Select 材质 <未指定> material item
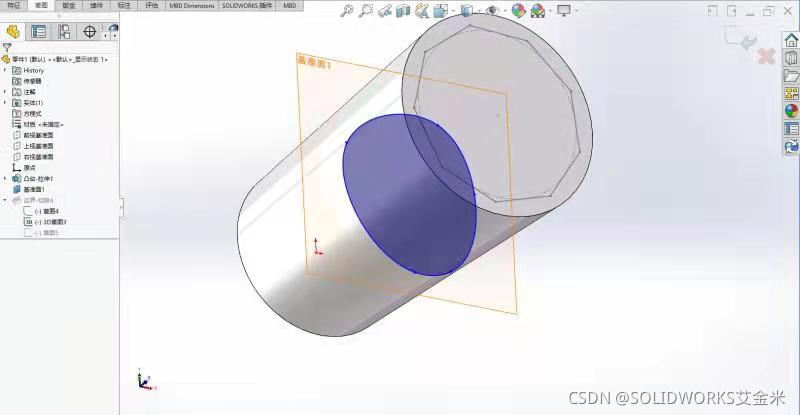 38,124
